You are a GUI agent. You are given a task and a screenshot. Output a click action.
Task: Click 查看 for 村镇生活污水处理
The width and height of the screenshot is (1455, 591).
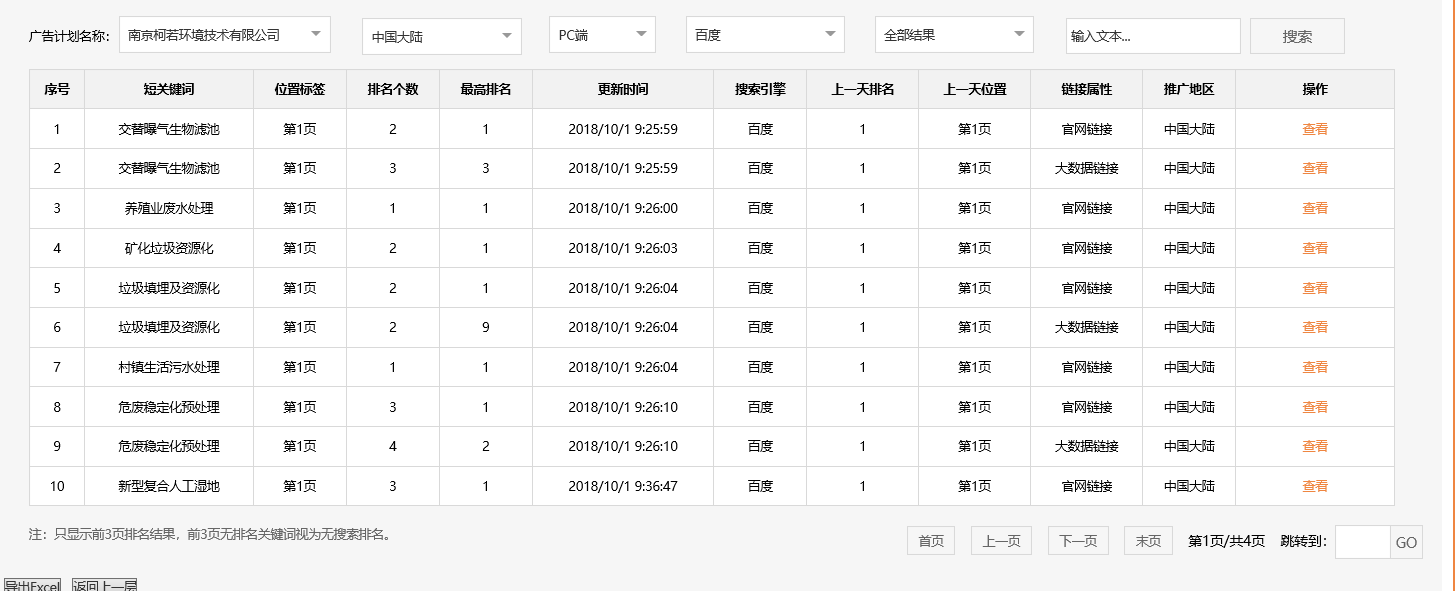(1313, 367)
